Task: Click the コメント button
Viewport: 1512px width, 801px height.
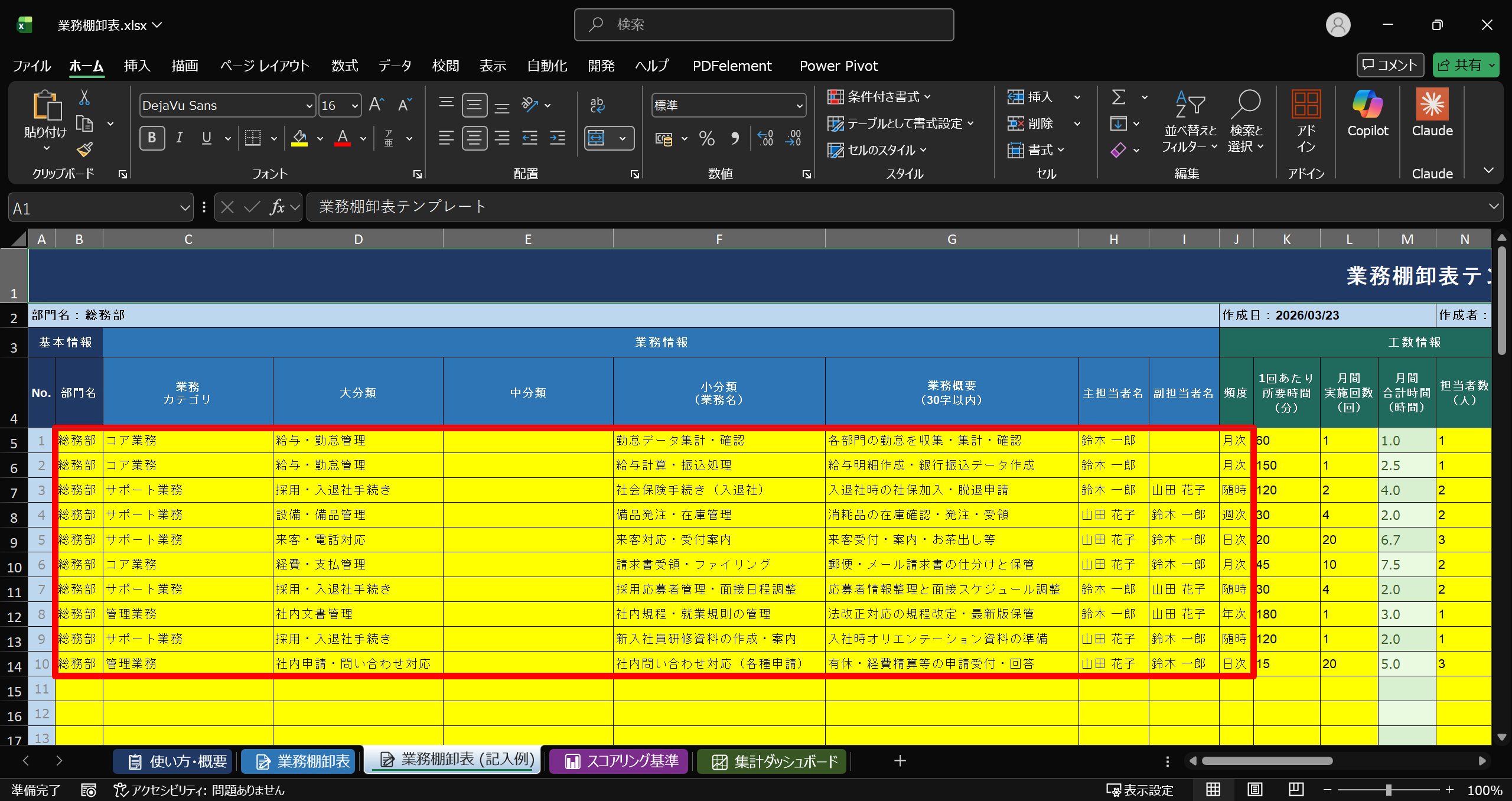Action: tap(1390, 65)
